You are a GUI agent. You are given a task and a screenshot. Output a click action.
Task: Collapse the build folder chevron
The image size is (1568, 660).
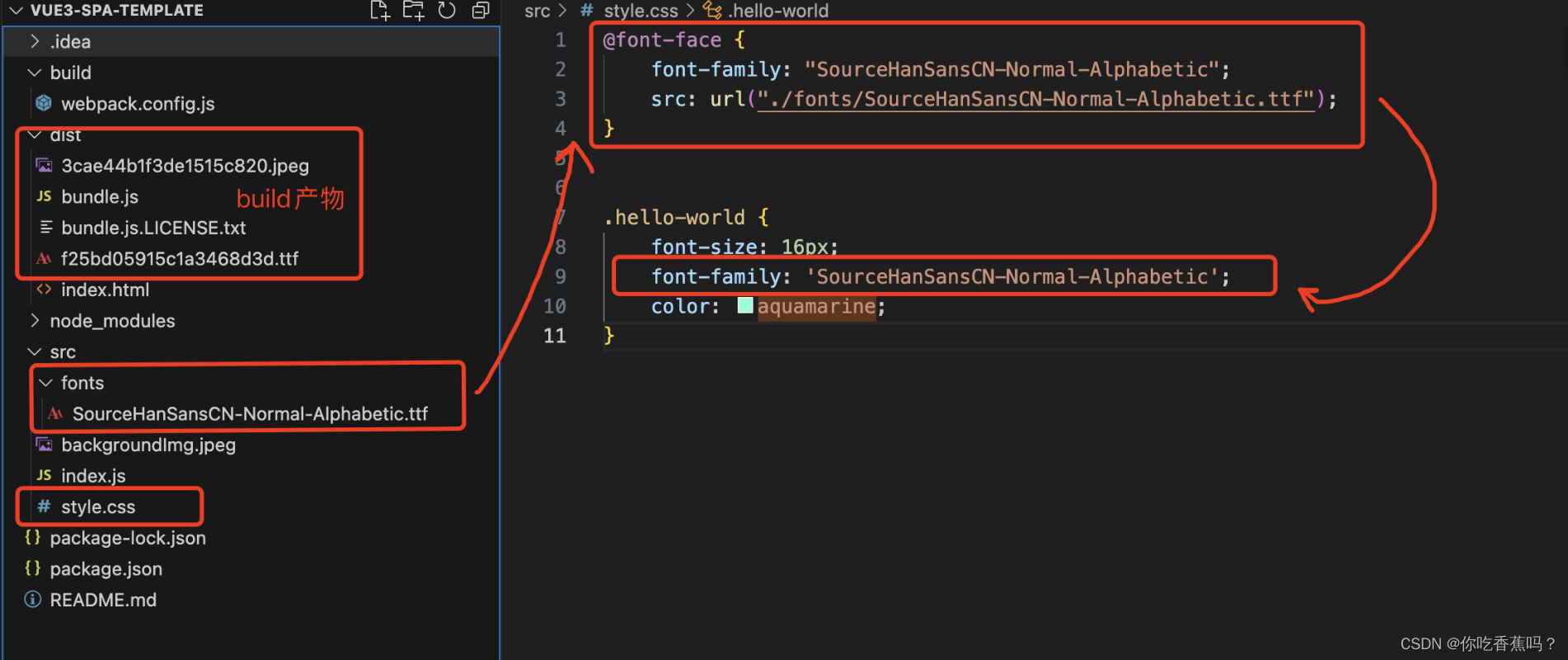(35, 73)
